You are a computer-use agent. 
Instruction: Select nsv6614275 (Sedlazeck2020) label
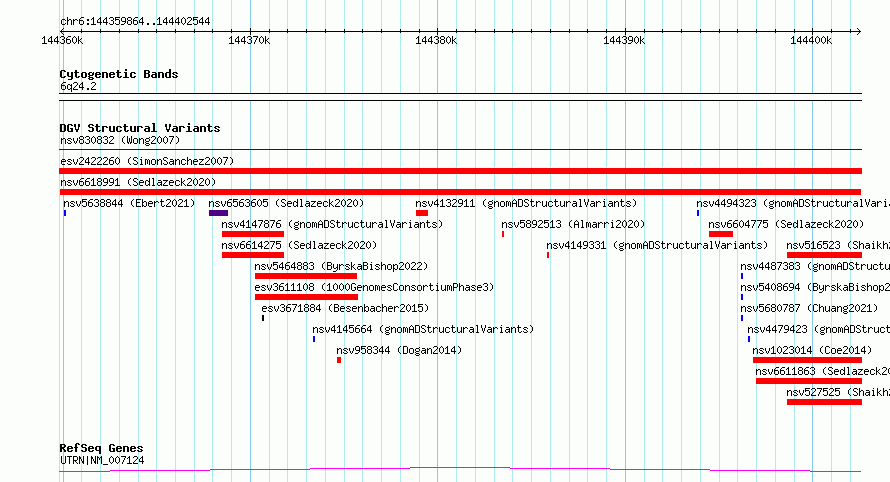pyautogui.click(x=299, y=245)
